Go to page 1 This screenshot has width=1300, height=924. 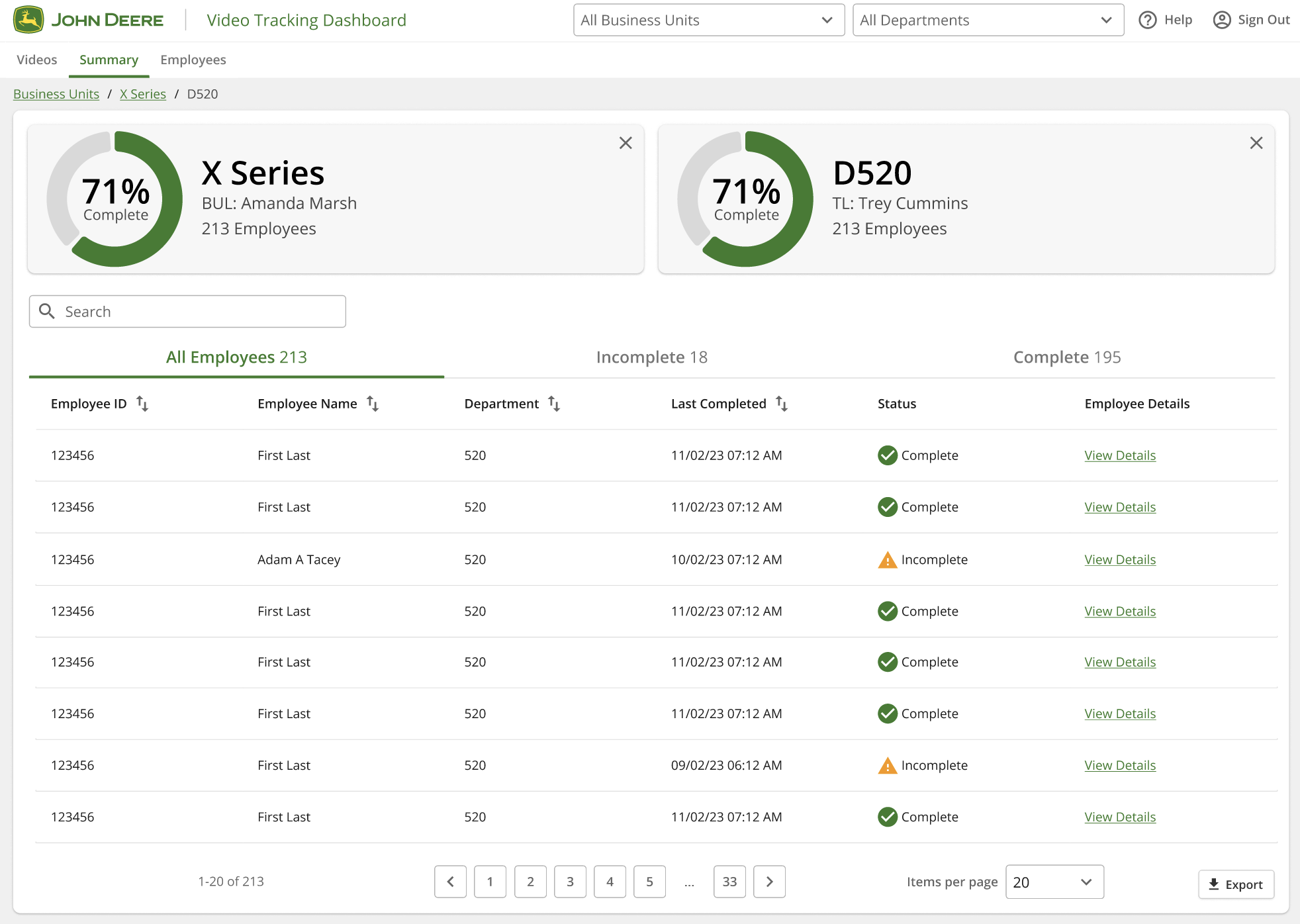point(490,882)
